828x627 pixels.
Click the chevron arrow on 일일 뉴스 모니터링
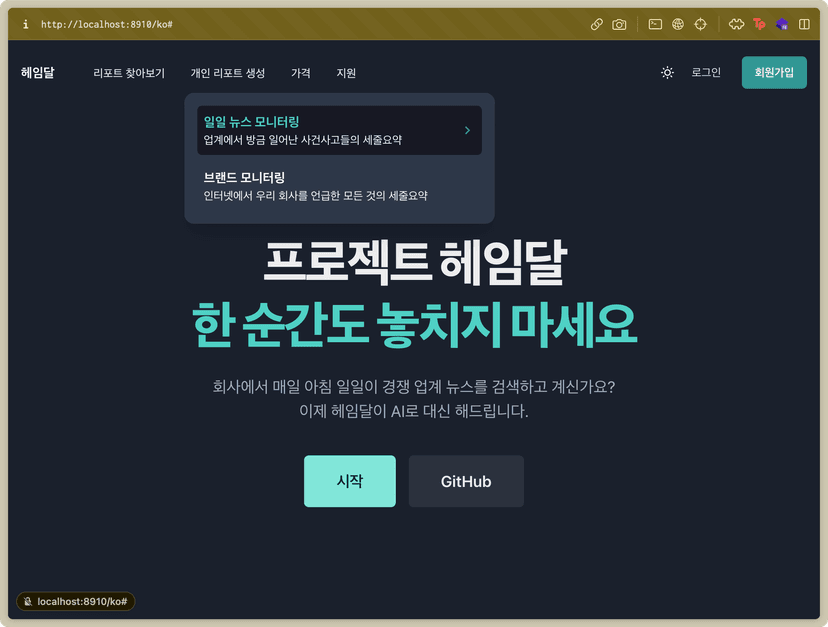click(467, 130)
